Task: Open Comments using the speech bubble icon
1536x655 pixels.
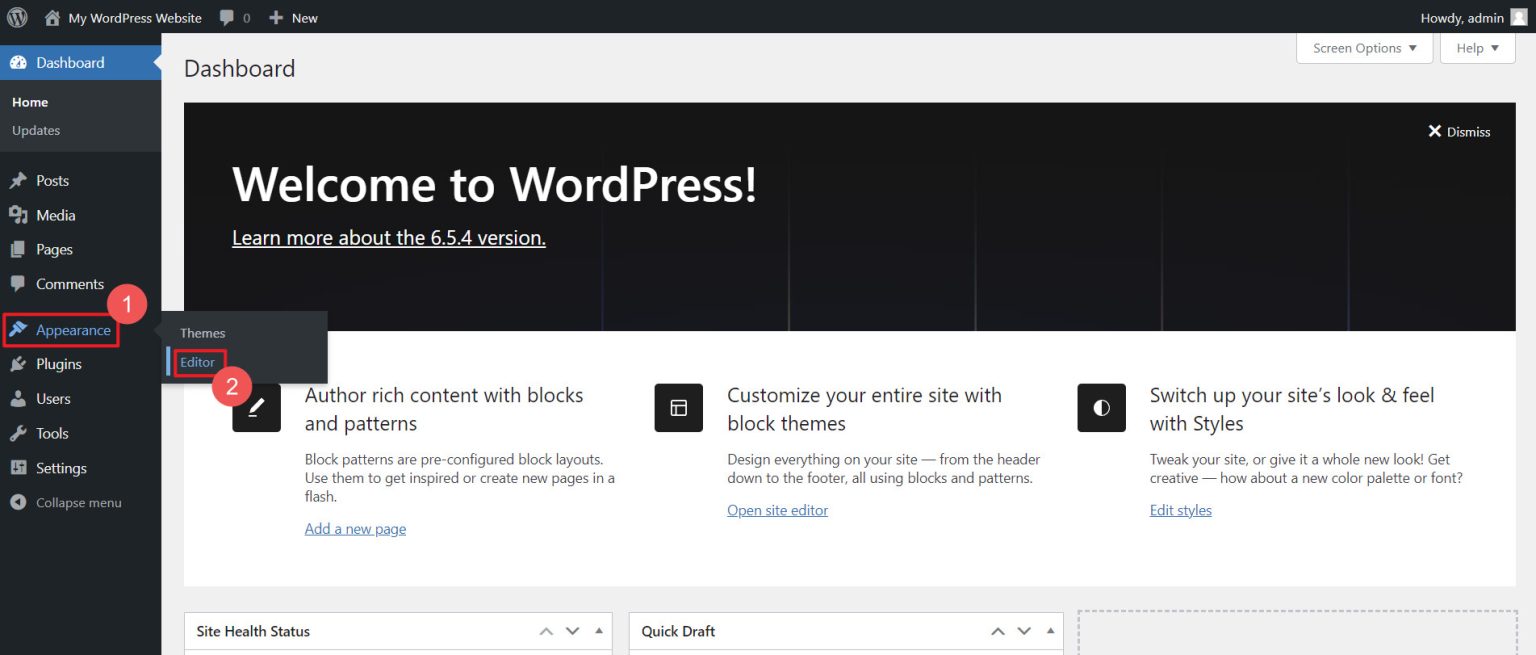Action: point(20,283)
